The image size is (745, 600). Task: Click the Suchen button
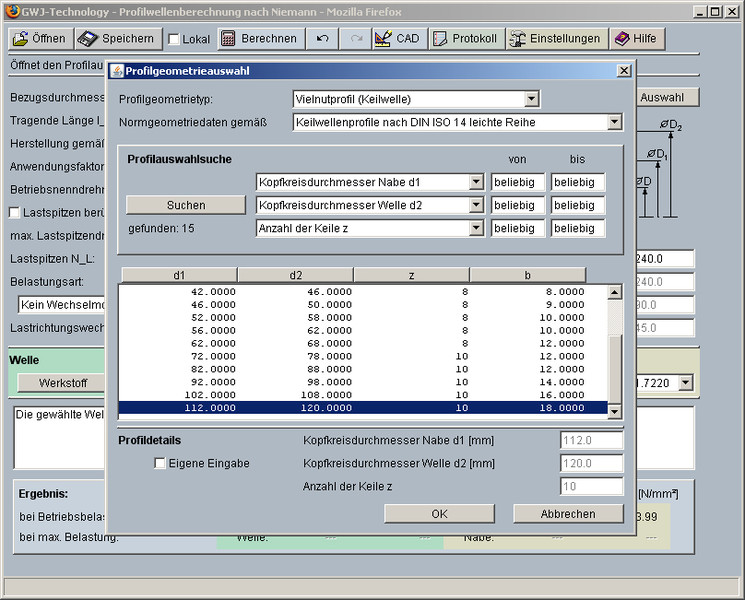pos(186,205)
